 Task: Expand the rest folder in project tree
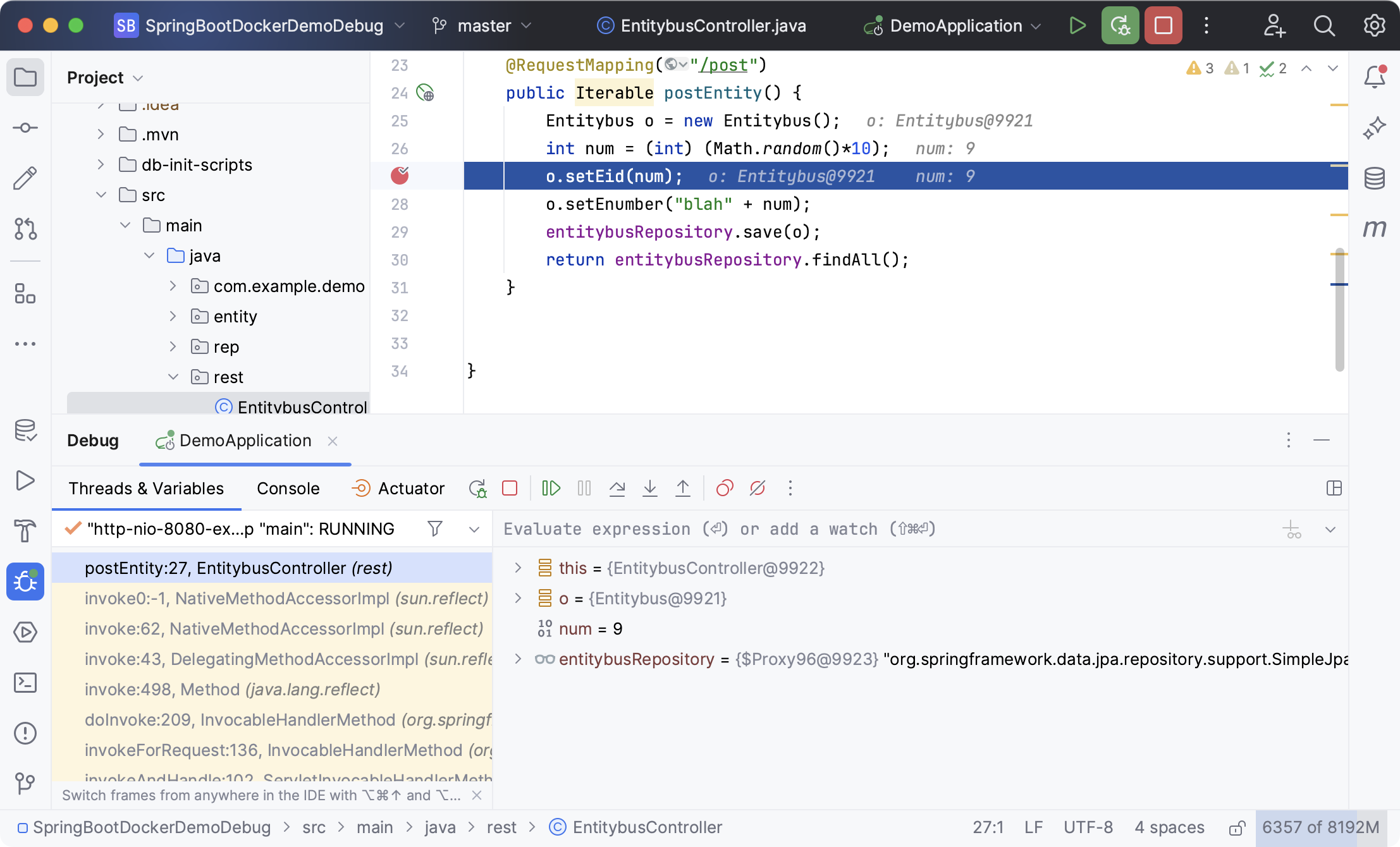171,376
